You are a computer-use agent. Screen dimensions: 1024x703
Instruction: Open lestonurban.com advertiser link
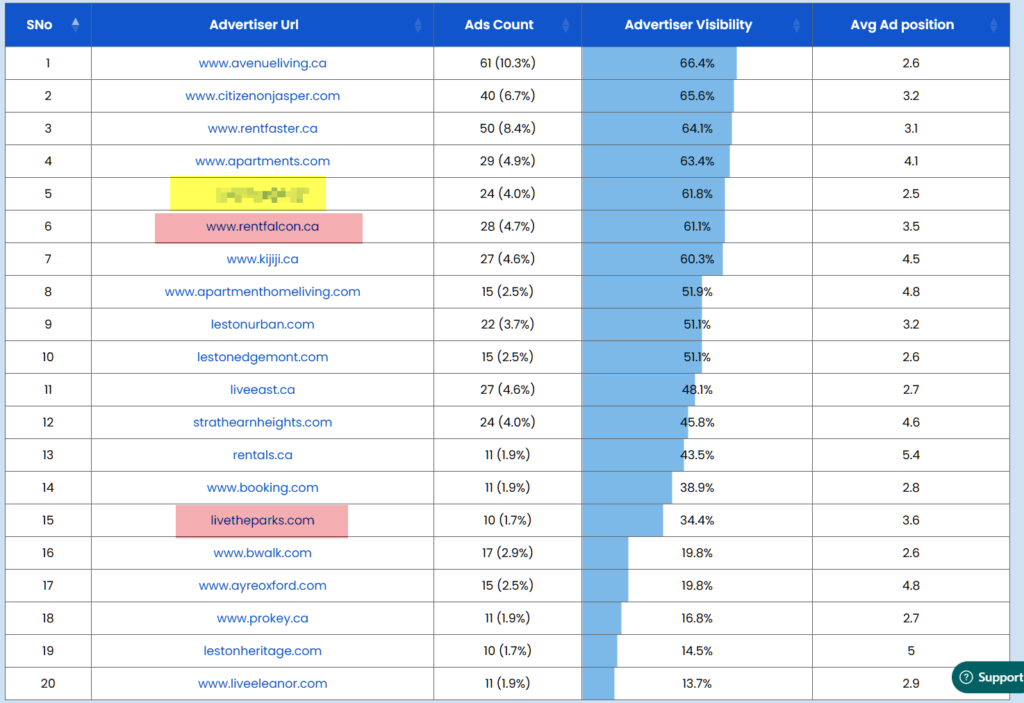tap(263, 325)
